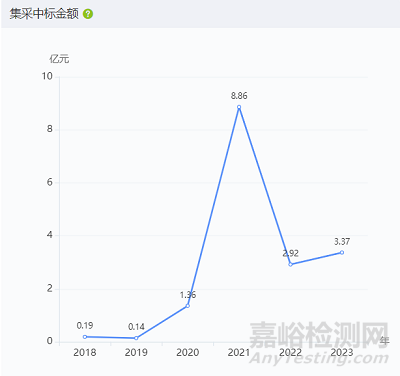Select the 2023 data point on the line
Viewport: 400px width, 376px height.
(342, 252)
